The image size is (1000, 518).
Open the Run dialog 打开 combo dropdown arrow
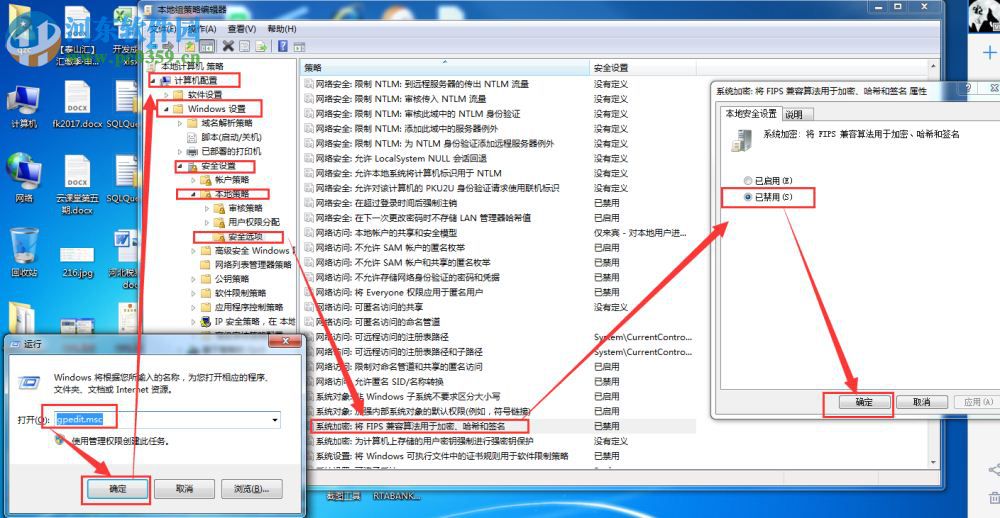tap(275, 420)
